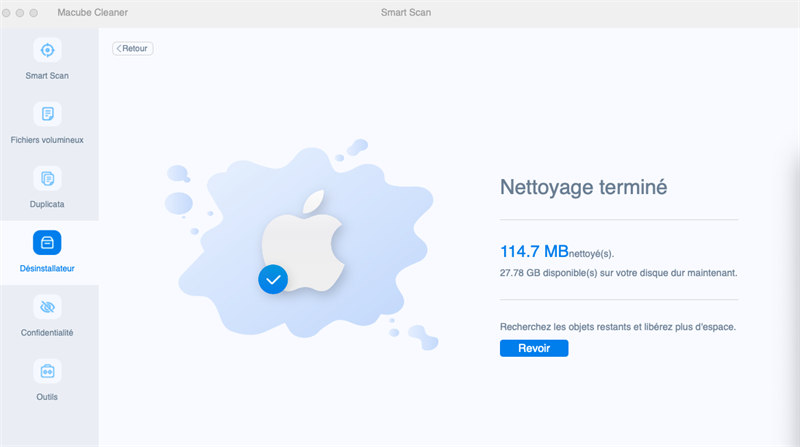Click the Retour back button
800x447 pixels.
click(x=133, y=48)
